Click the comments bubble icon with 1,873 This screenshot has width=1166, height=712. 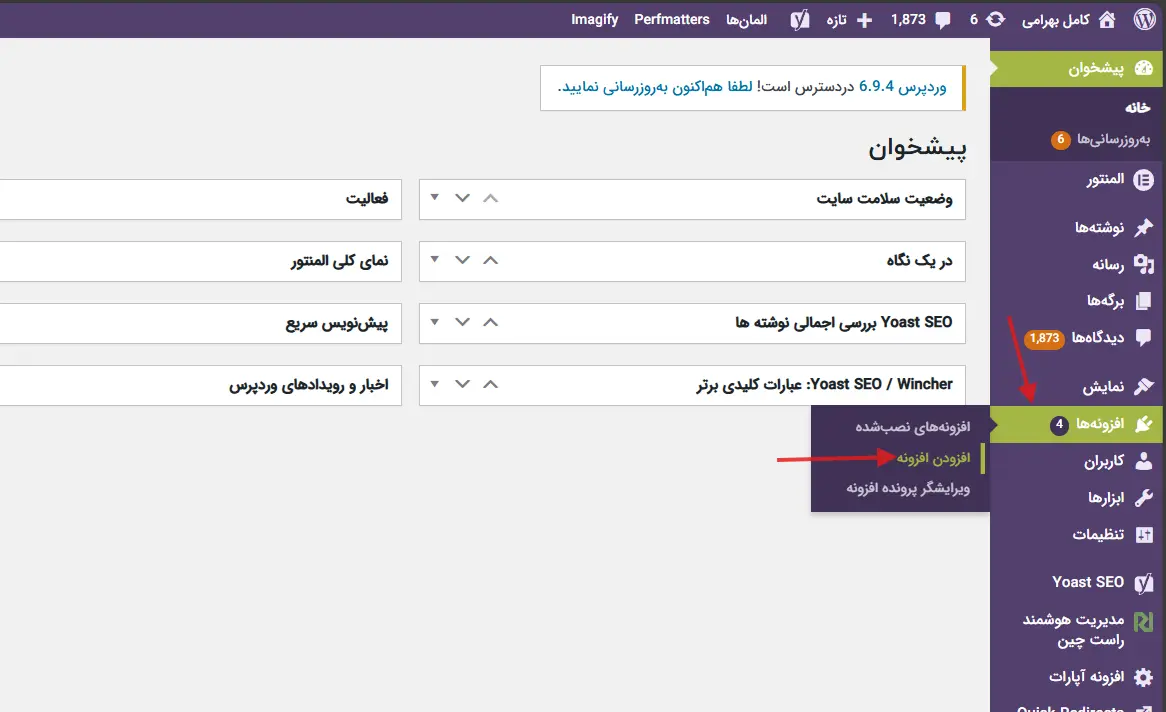942,21
